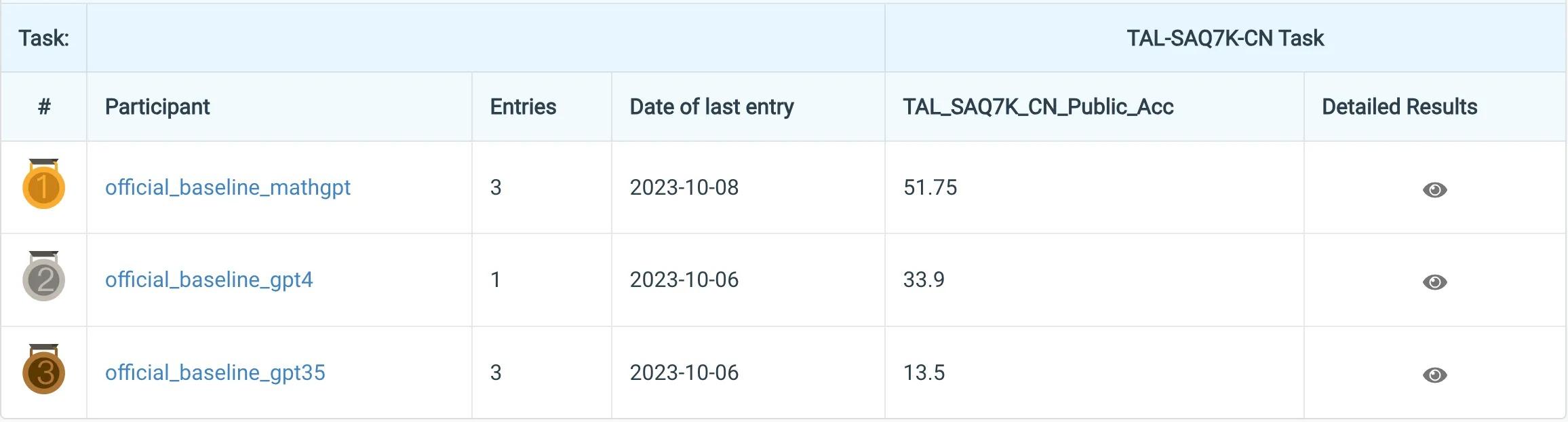Click the 51.75 accuracy score cell

pos(930,187)
